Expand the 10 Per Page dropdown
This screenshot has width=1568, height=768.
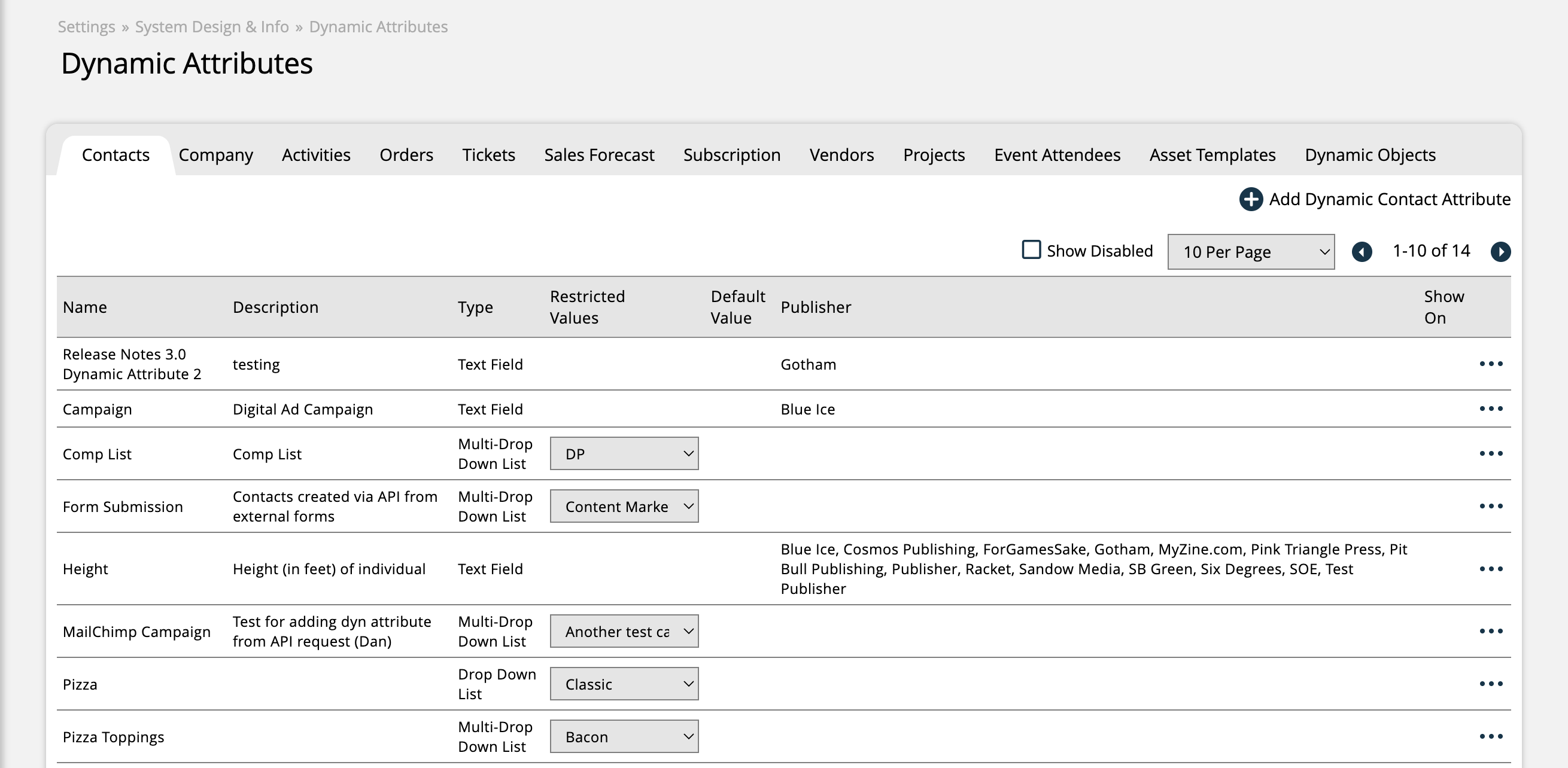(x=1250, y=251)
